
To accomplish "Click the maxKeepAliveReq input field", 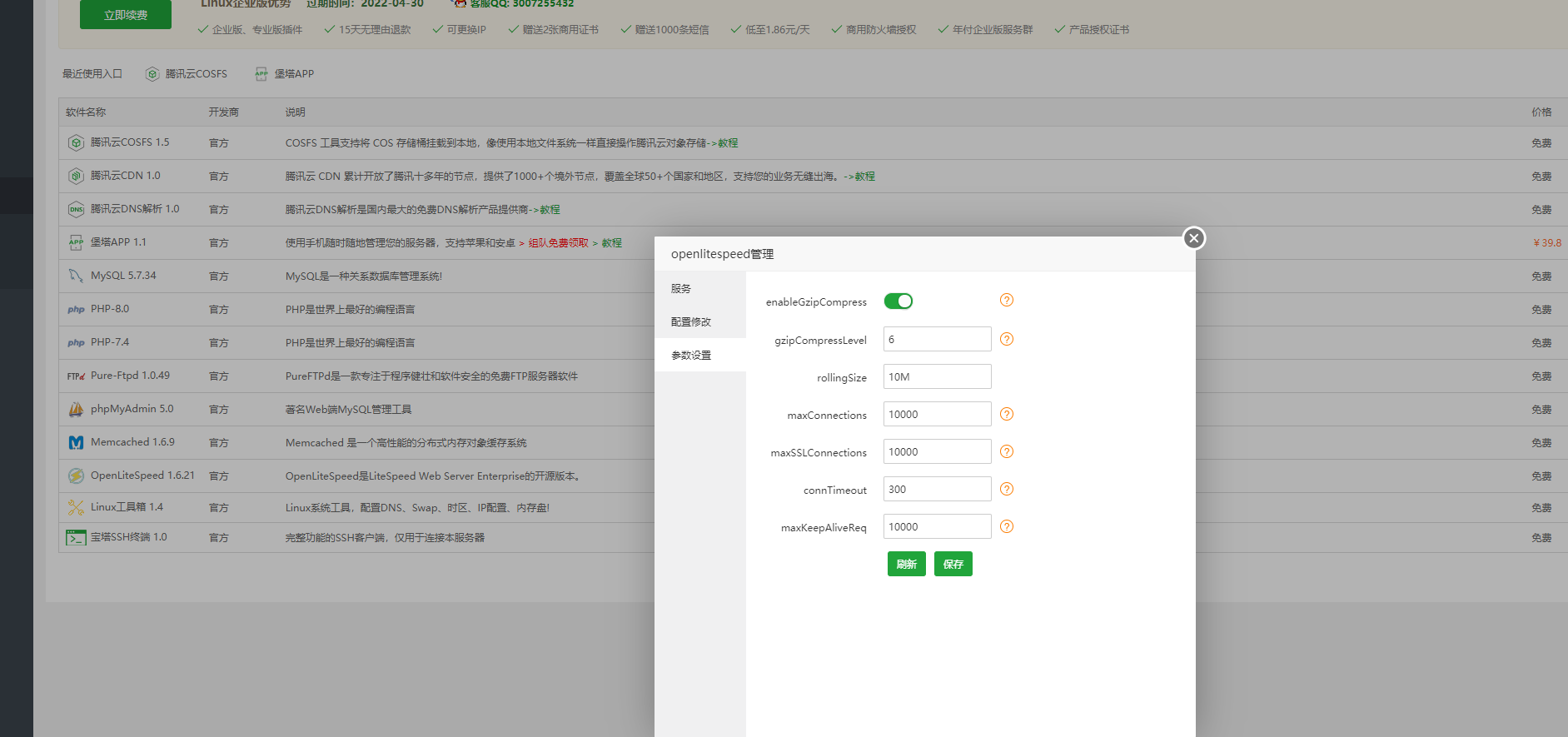I will point(938,526).
